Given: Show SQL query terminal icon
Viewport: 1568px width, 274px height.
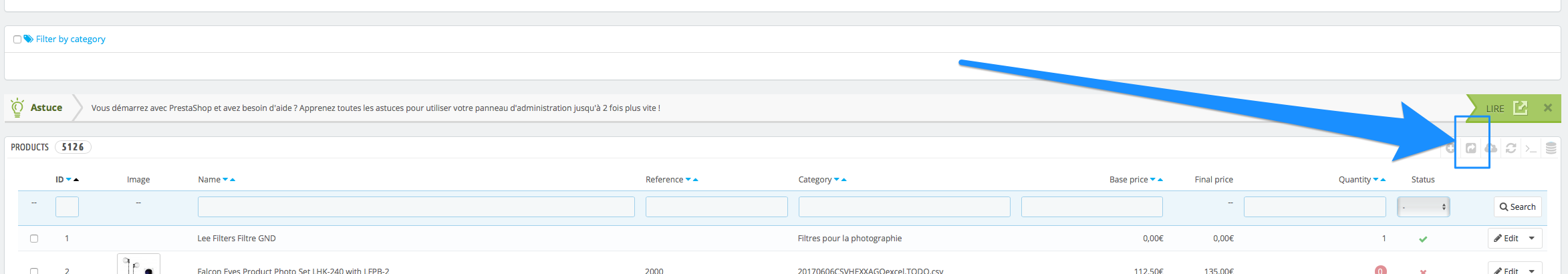Looking at the screenshot, I should click(1531, 148).
